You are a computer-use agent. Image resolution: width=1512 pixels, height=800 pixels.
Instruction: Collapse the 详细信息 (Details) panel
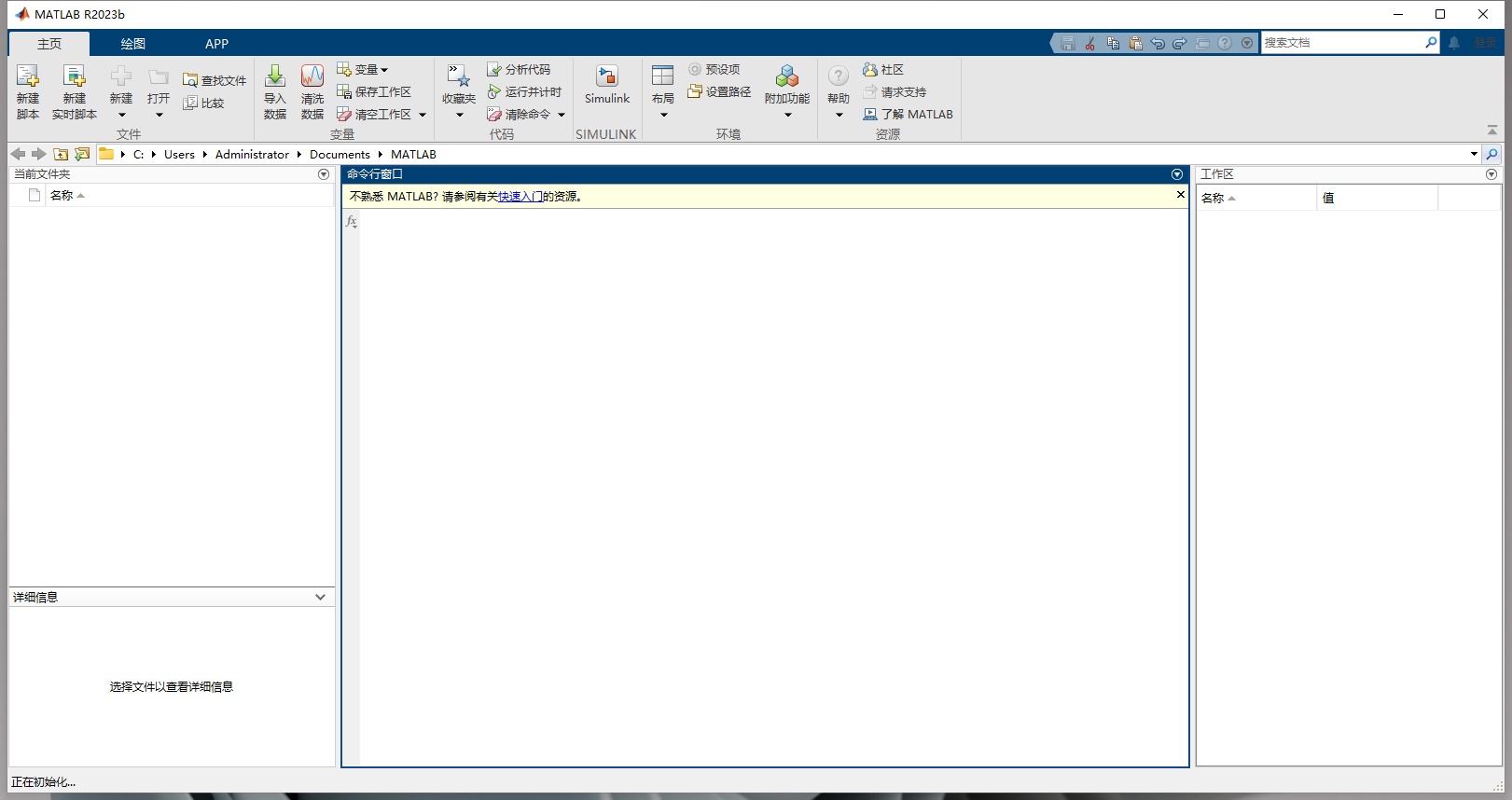[x=321, y=597]
